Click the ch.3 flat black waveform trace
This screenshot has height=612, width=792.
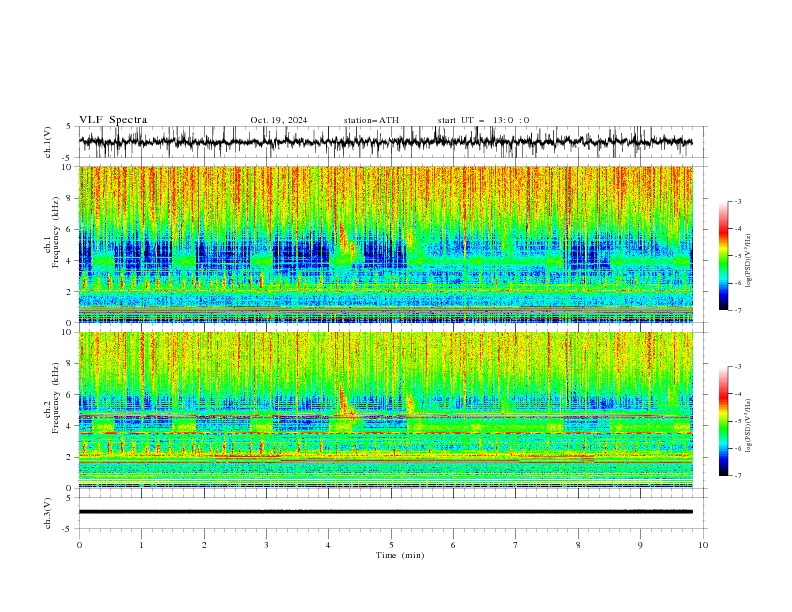click(385, 512)
